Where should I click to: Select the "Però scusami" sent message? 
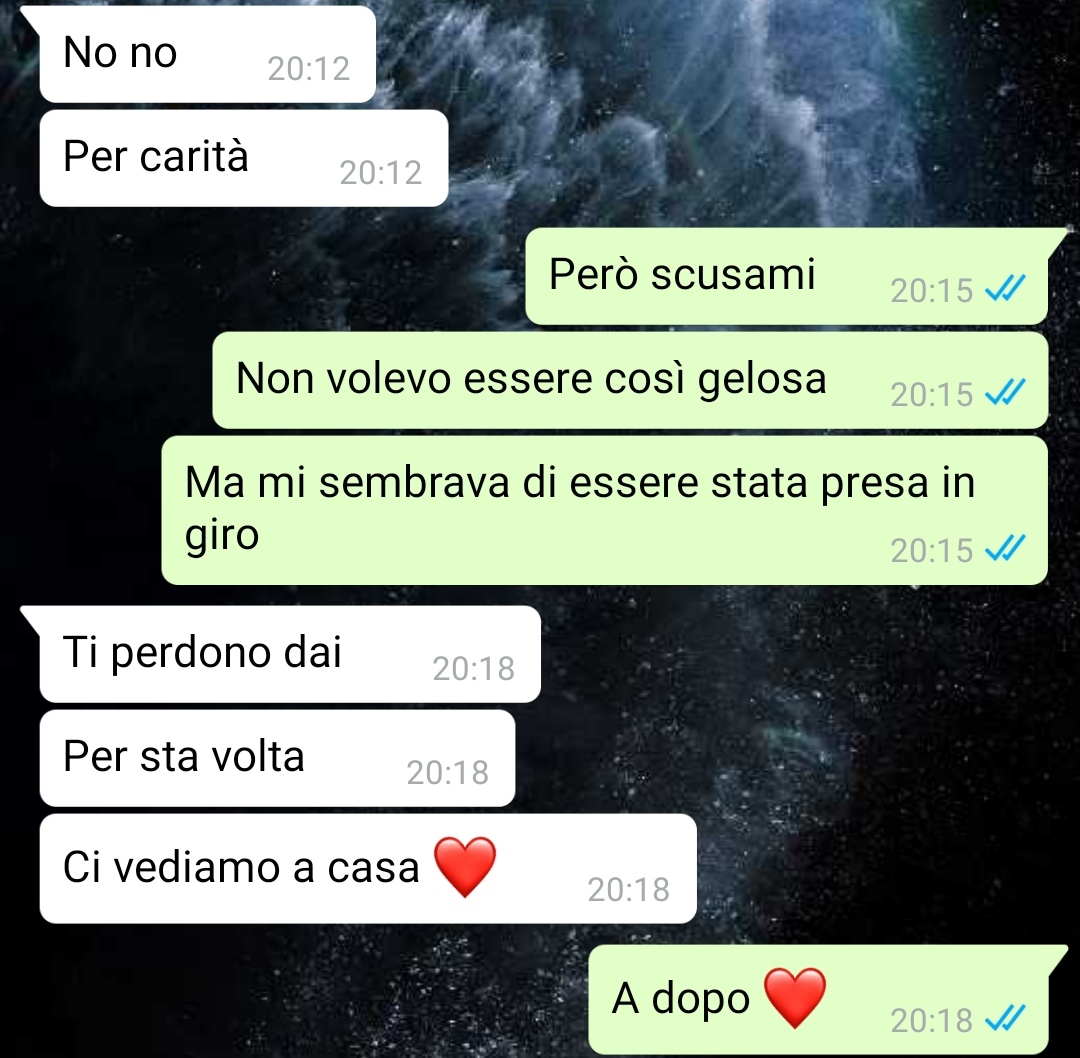pyautogui.click(x=787, y=276)
